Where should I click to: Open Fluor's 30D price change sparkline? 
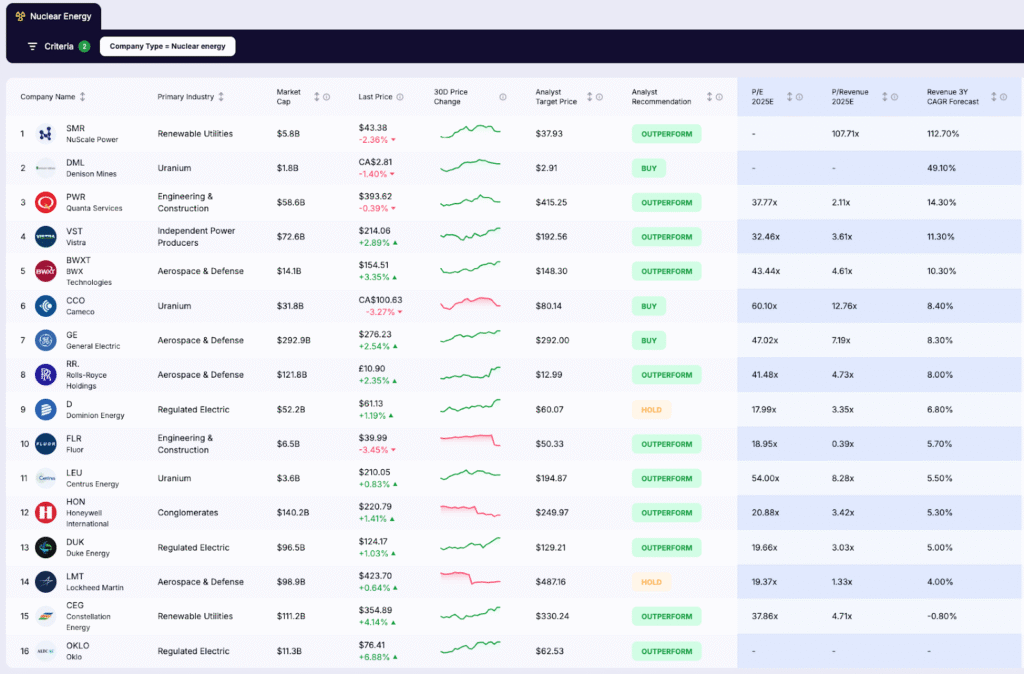(470, 440)
